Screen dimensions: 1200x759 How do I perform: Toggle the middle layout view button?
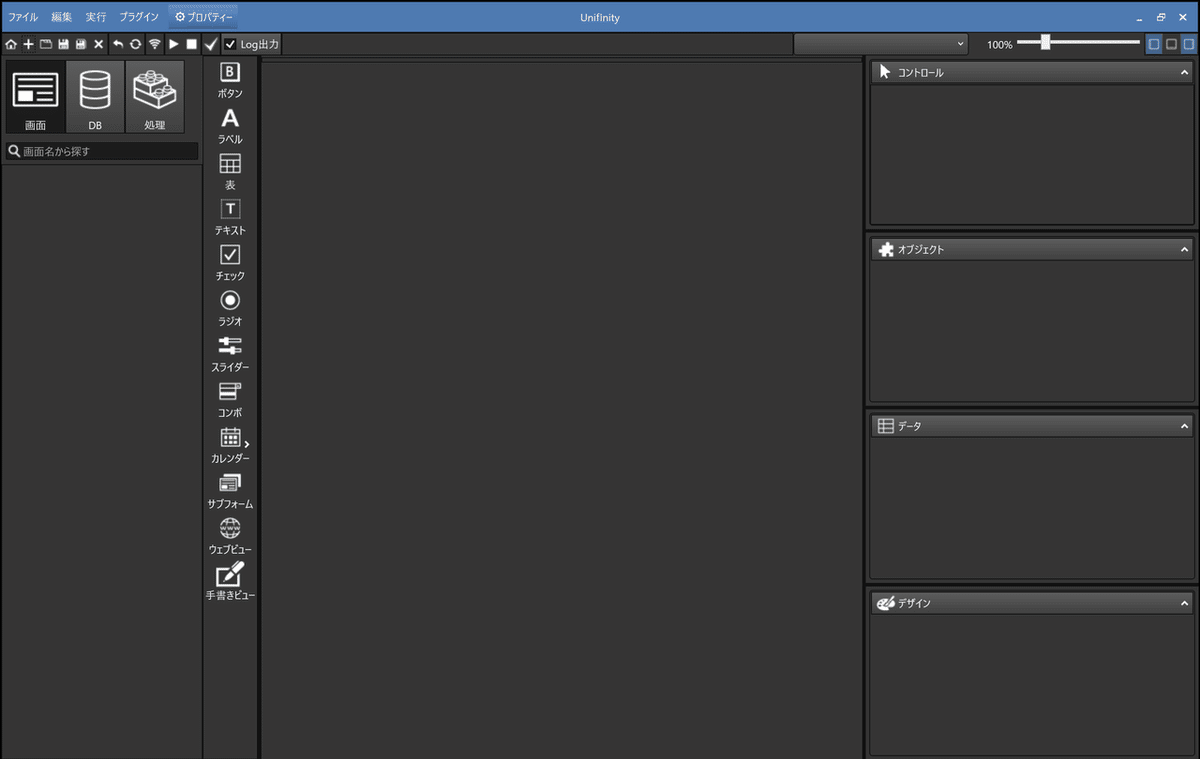coord(1171,44)
